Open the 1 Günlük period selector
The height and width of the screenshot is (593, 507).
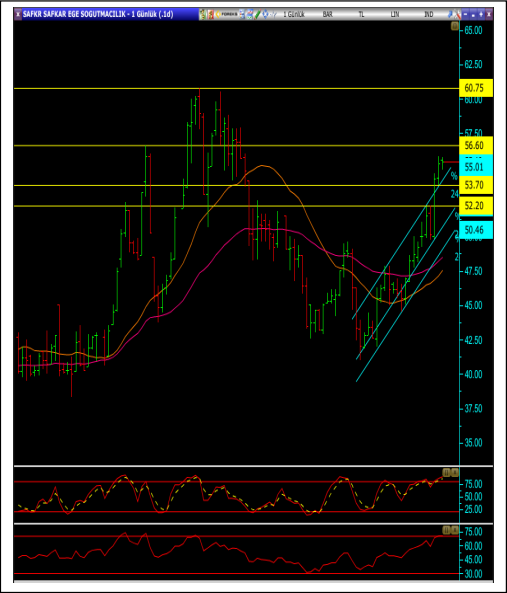tap(294, 14)
